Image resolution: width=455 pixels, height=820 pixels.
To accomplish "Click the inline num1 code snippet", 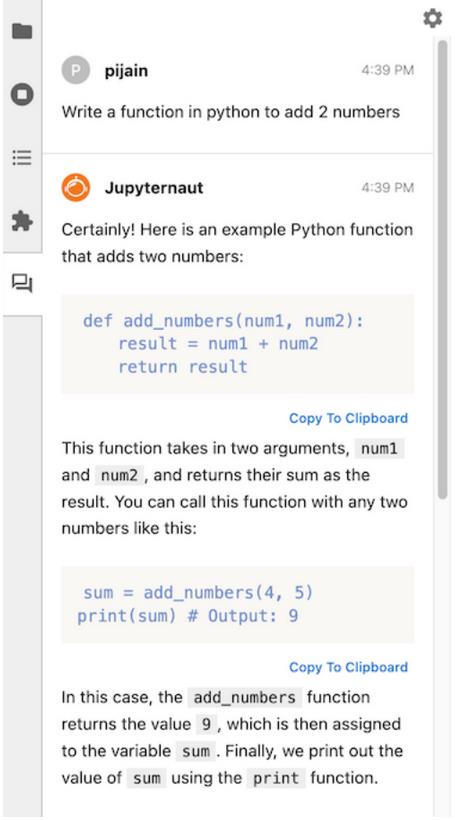I will (x=380, y=449).
